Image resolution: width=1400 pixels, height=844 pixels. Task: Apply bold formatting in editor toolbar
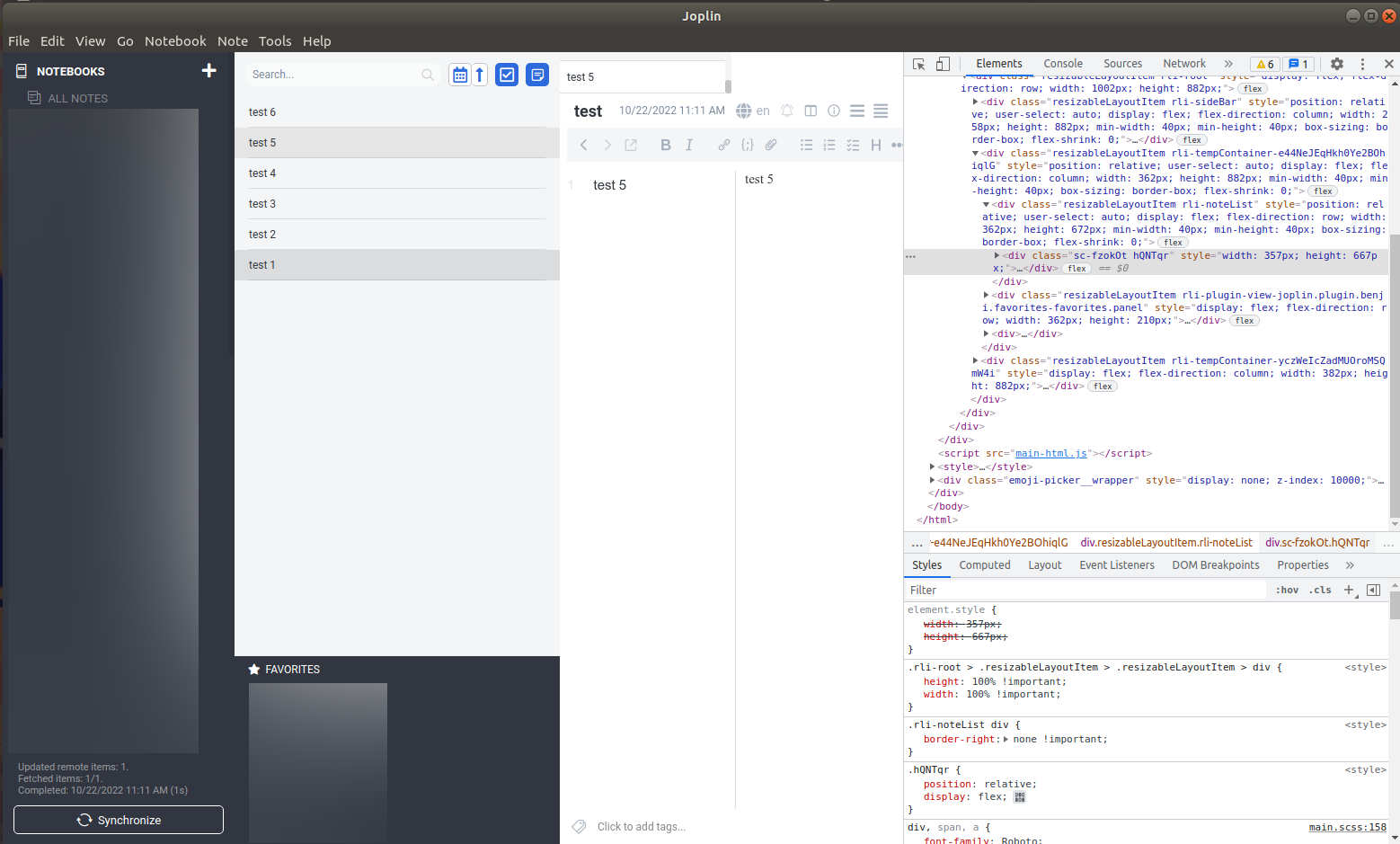666,145
